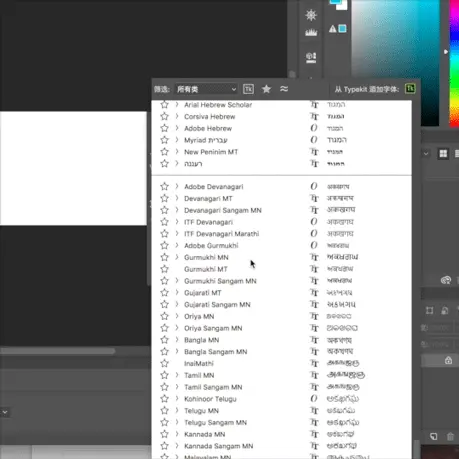The height and width of the screenshot is (459, 459).
Task: Favorite Arial Hebrew Scholar with its star
Action: point(164,105)
